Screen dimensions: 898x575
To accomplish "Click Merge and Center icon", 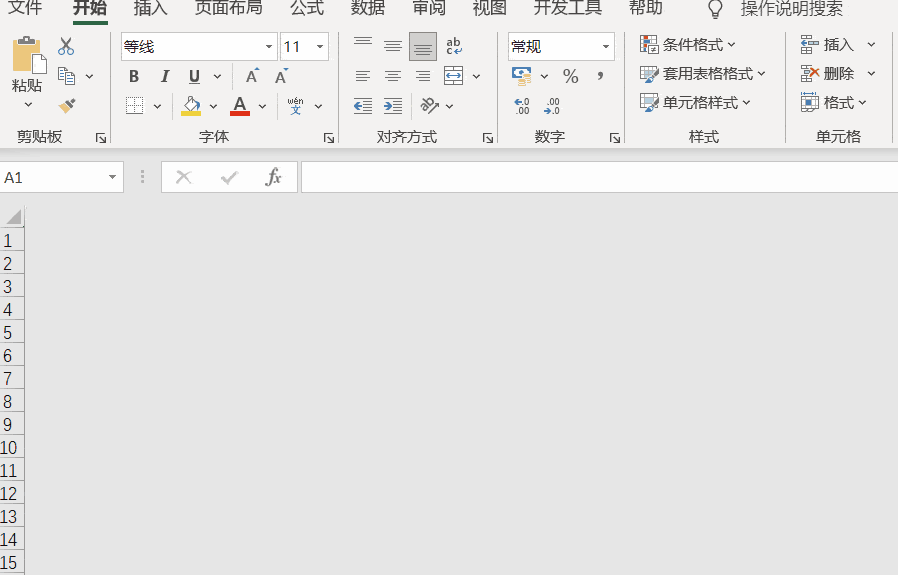I will (454, 76).
